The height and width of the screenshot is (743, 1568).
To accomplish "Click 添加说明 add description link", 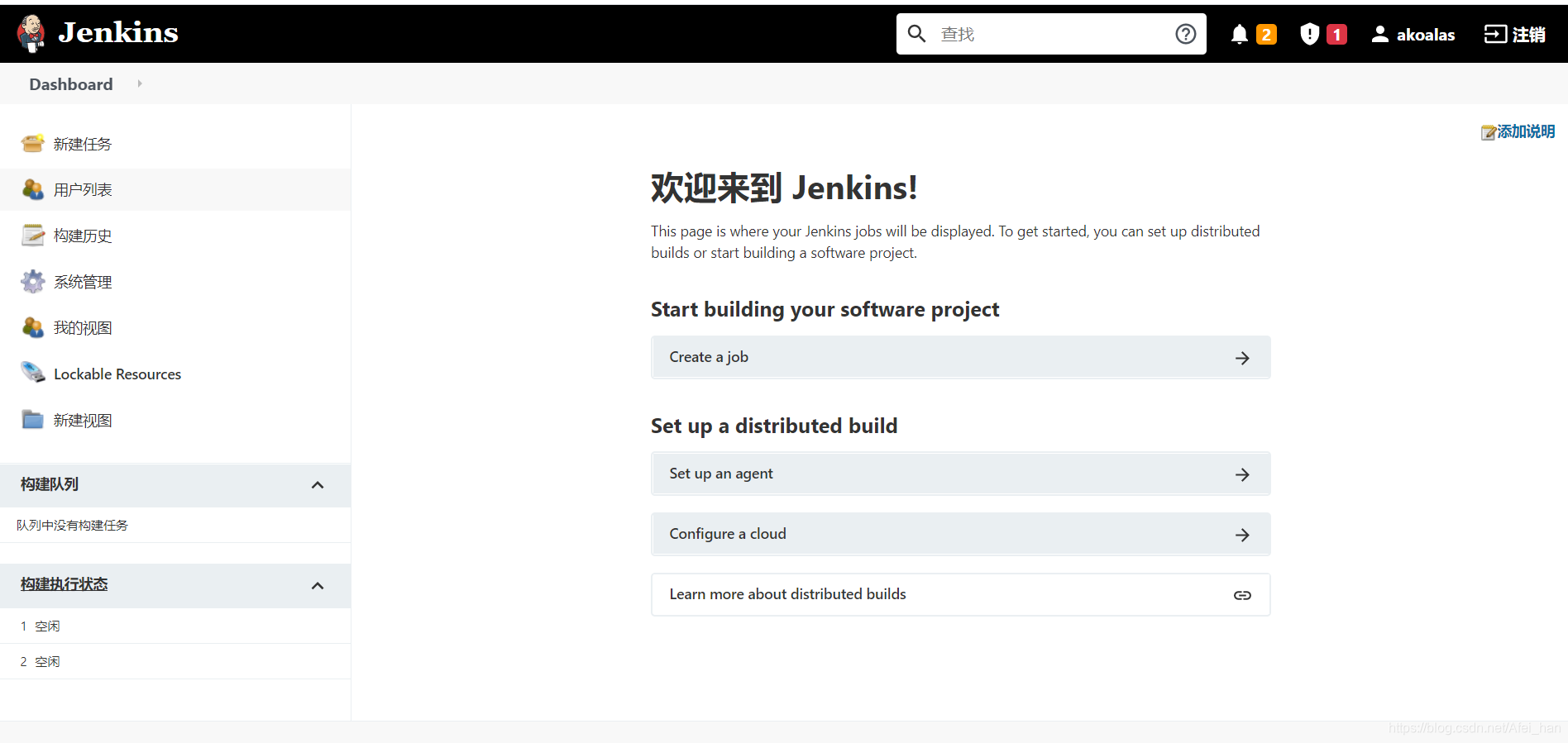I will tap(1526, 131).
